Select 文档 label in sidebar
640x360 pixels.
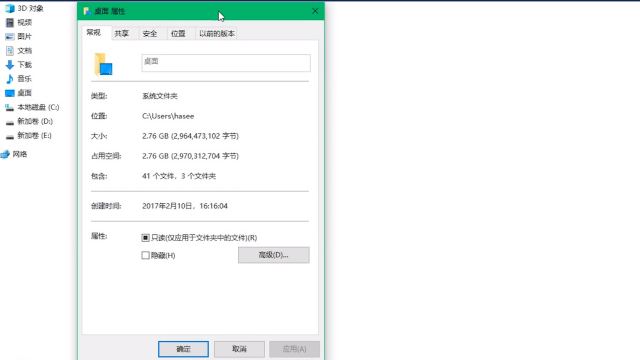[x=24, y=51]
